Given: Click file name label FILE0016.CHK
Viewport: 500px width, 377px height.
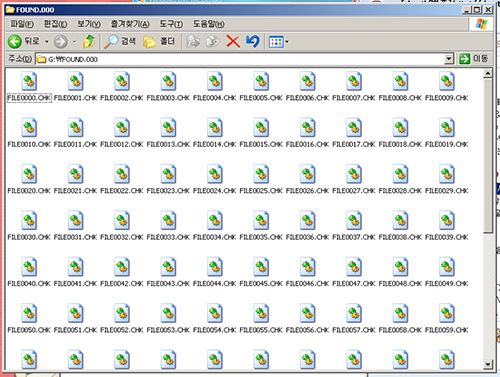Looking at the screenshot, I should point(307,144).
